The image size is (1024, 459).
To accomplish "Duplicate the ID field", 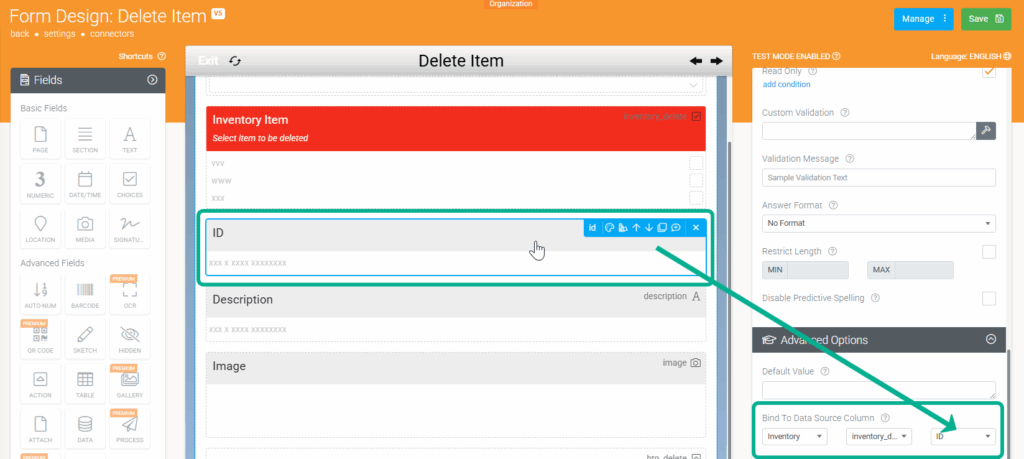I will [x=662, y=228].
